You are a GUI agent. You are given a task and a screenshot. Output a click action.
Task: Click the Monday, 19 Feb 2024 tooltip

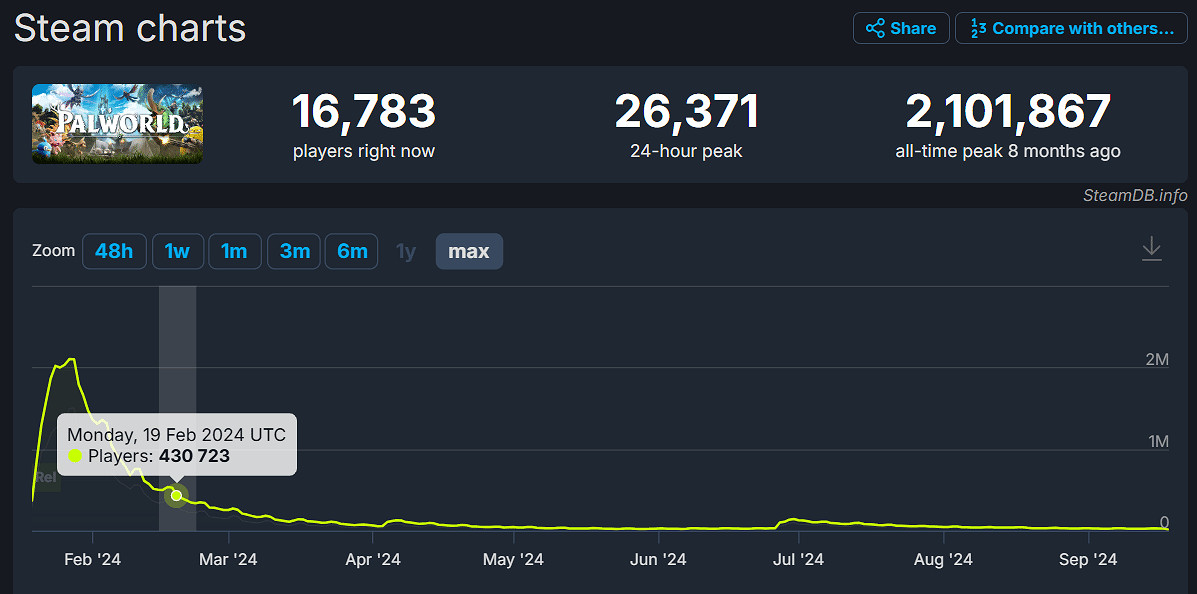click(x=177, y=445)
